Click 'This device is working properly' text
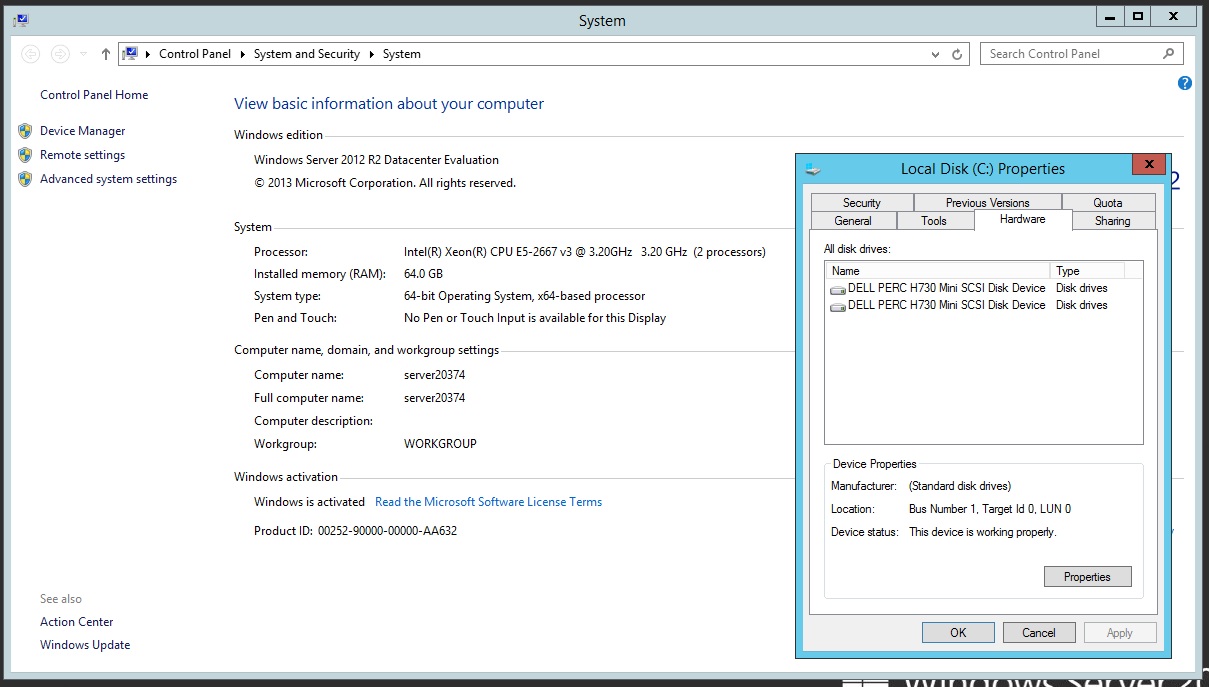Screen dimensions: 1209x687 tap(982, 532)
